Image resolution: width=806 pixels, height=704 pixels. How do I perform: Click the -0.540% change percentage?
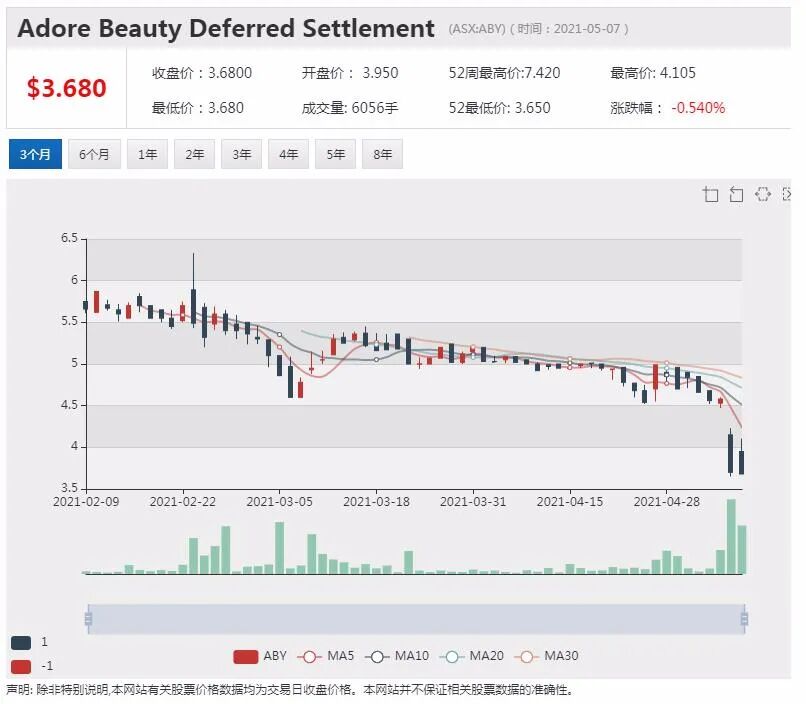point(698,108)
